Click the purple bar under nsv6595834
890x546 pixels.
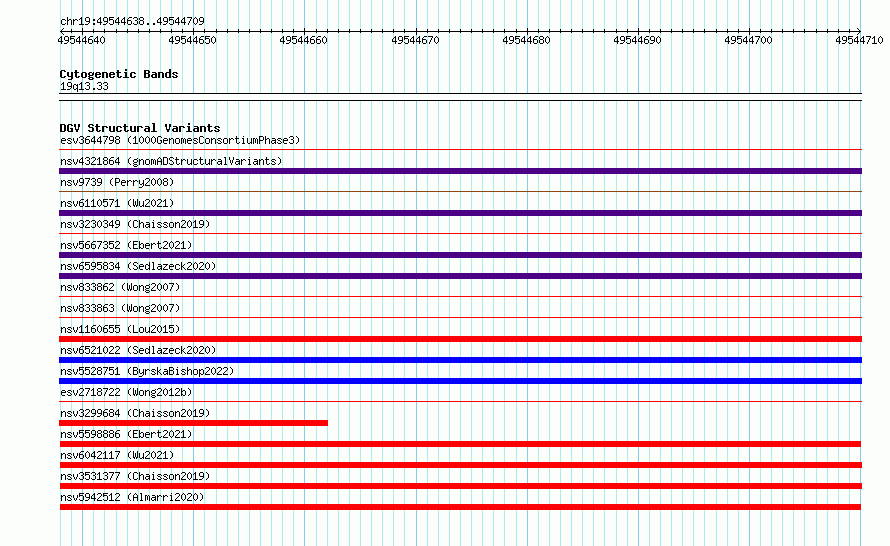click(x=460, y=276)
